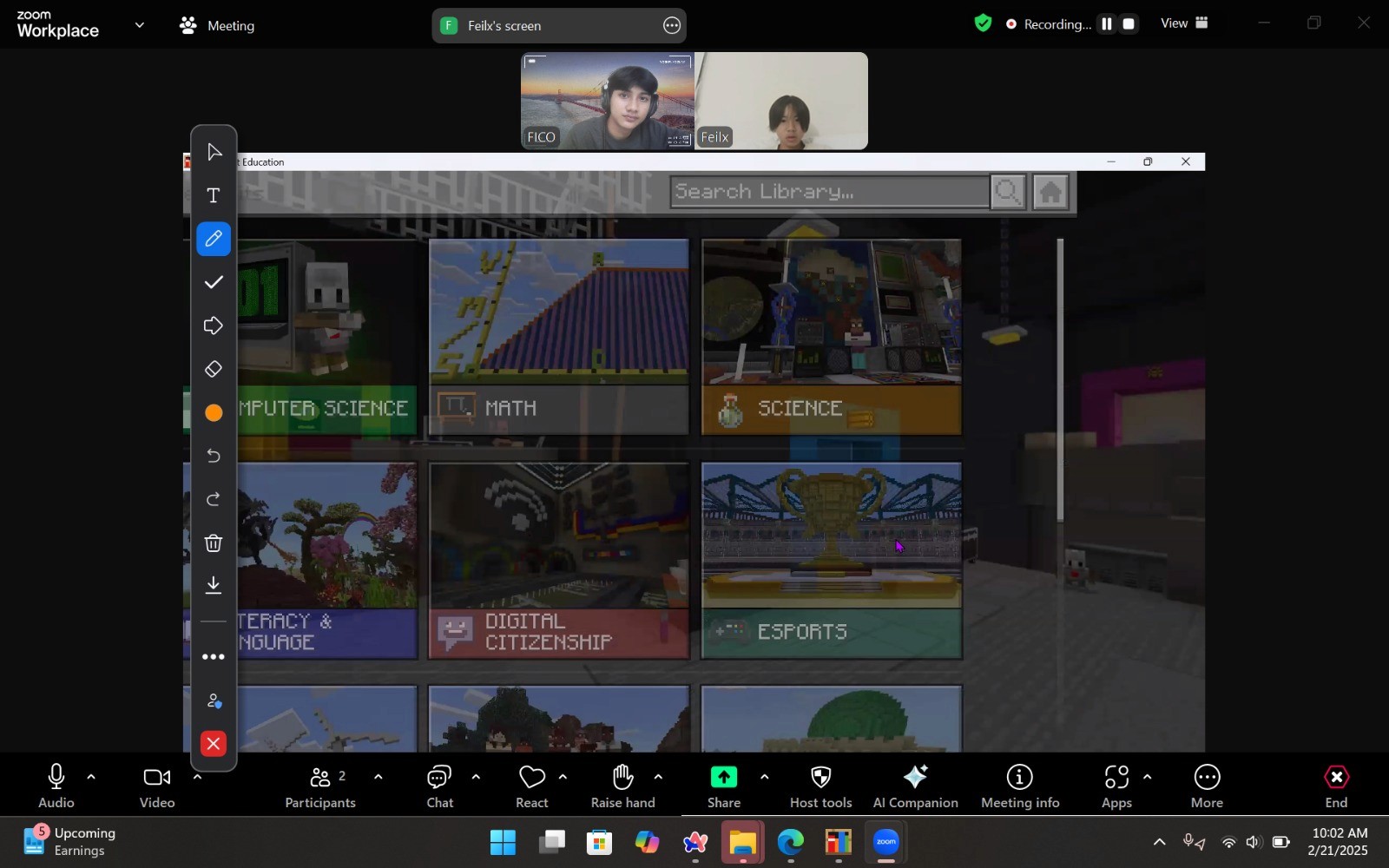
Task: Pause the recording
Action: [1107, 24]
